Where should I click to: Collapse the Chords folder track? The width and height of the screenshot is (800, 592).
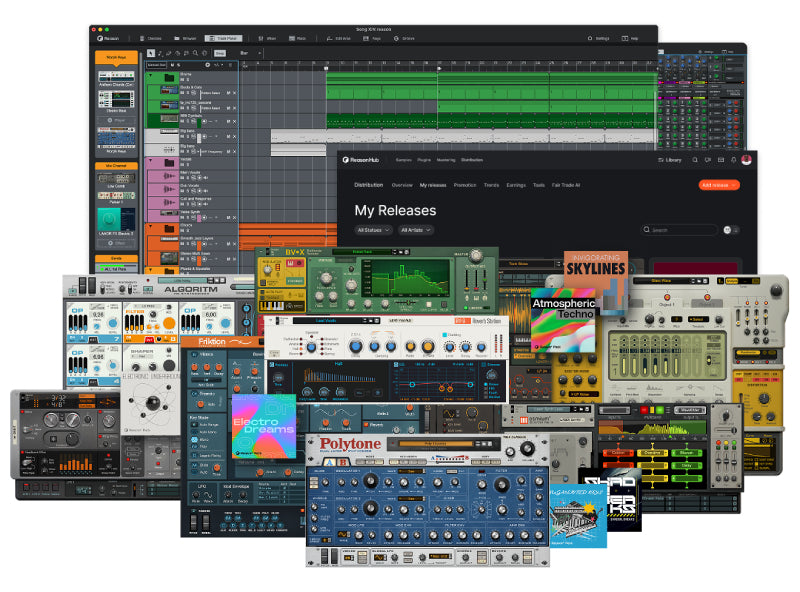tap(150, 226)
